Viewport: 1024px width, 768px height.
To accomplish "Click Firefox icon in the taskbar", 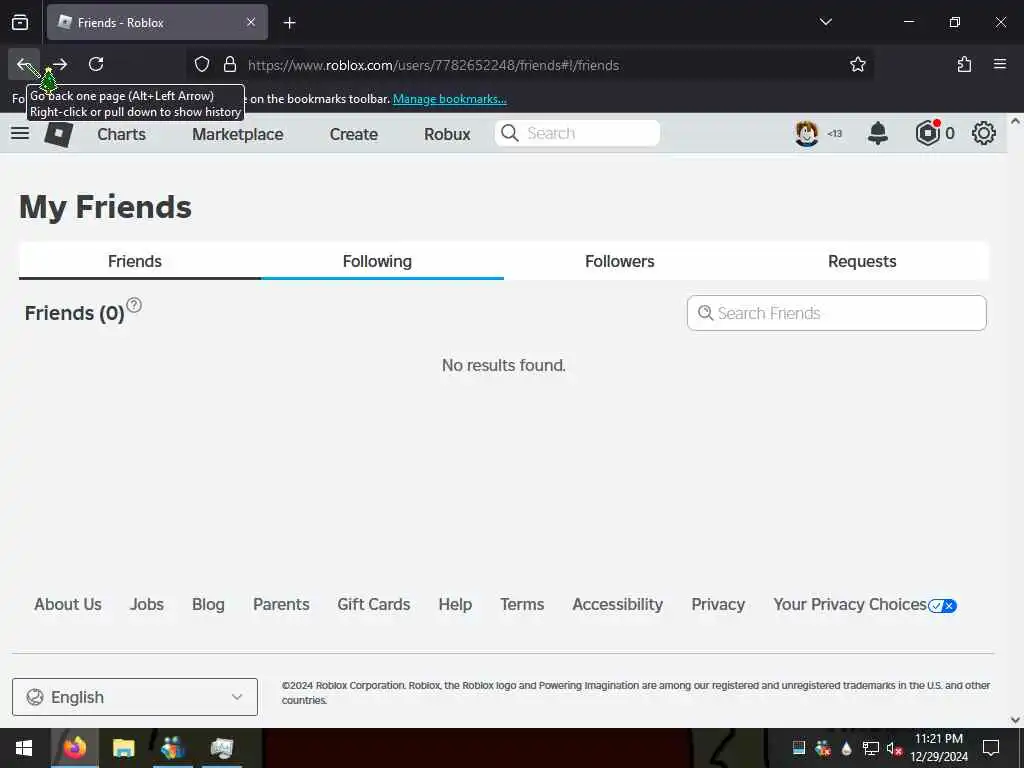I will 74,748.
